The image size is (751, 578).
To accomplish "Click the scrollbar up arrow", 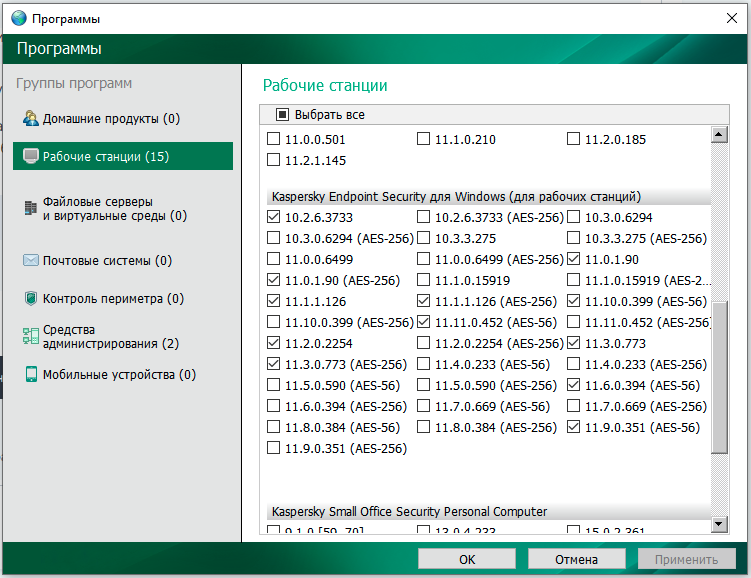I will click(719, 135).
